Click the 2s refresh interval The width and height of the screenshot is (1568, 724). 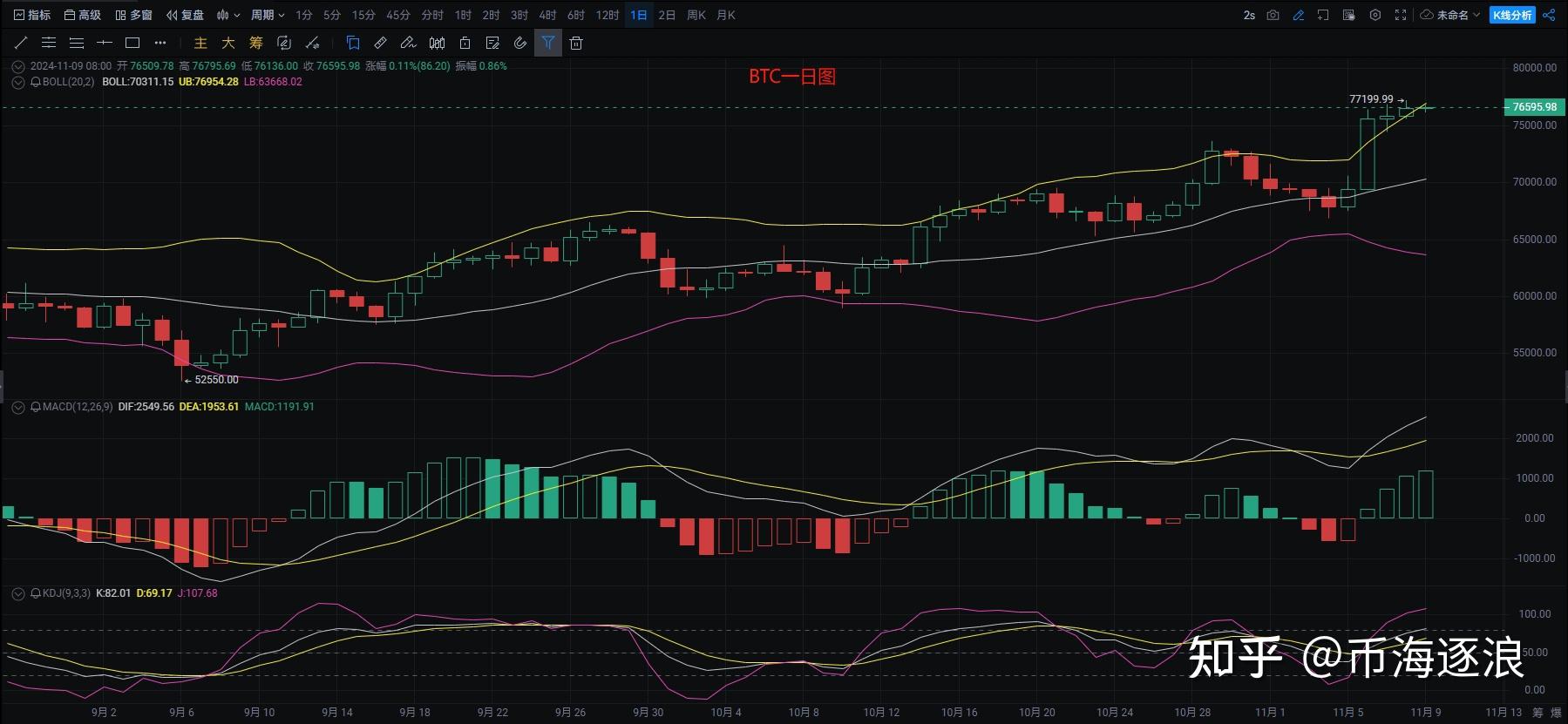(1249, 15)
